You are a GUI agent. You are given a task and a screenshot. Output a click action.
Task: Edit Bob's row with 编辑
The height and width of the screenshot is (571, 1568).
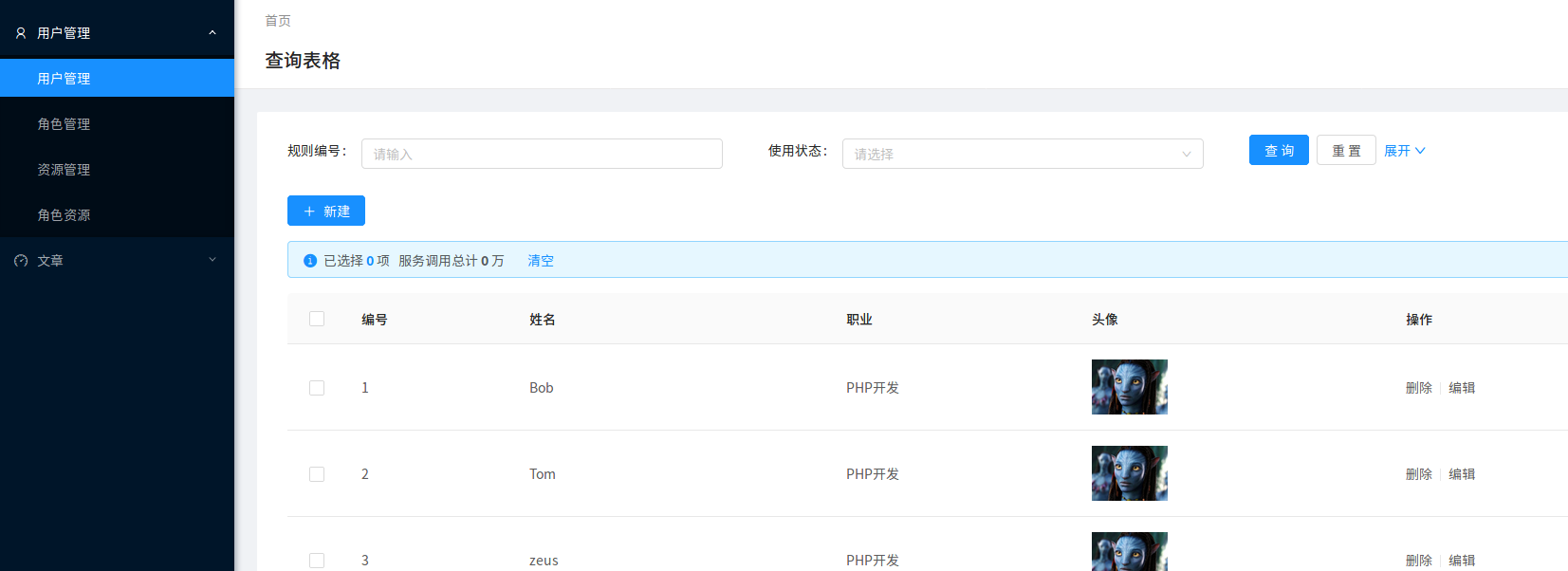(x=1462, y=388)
